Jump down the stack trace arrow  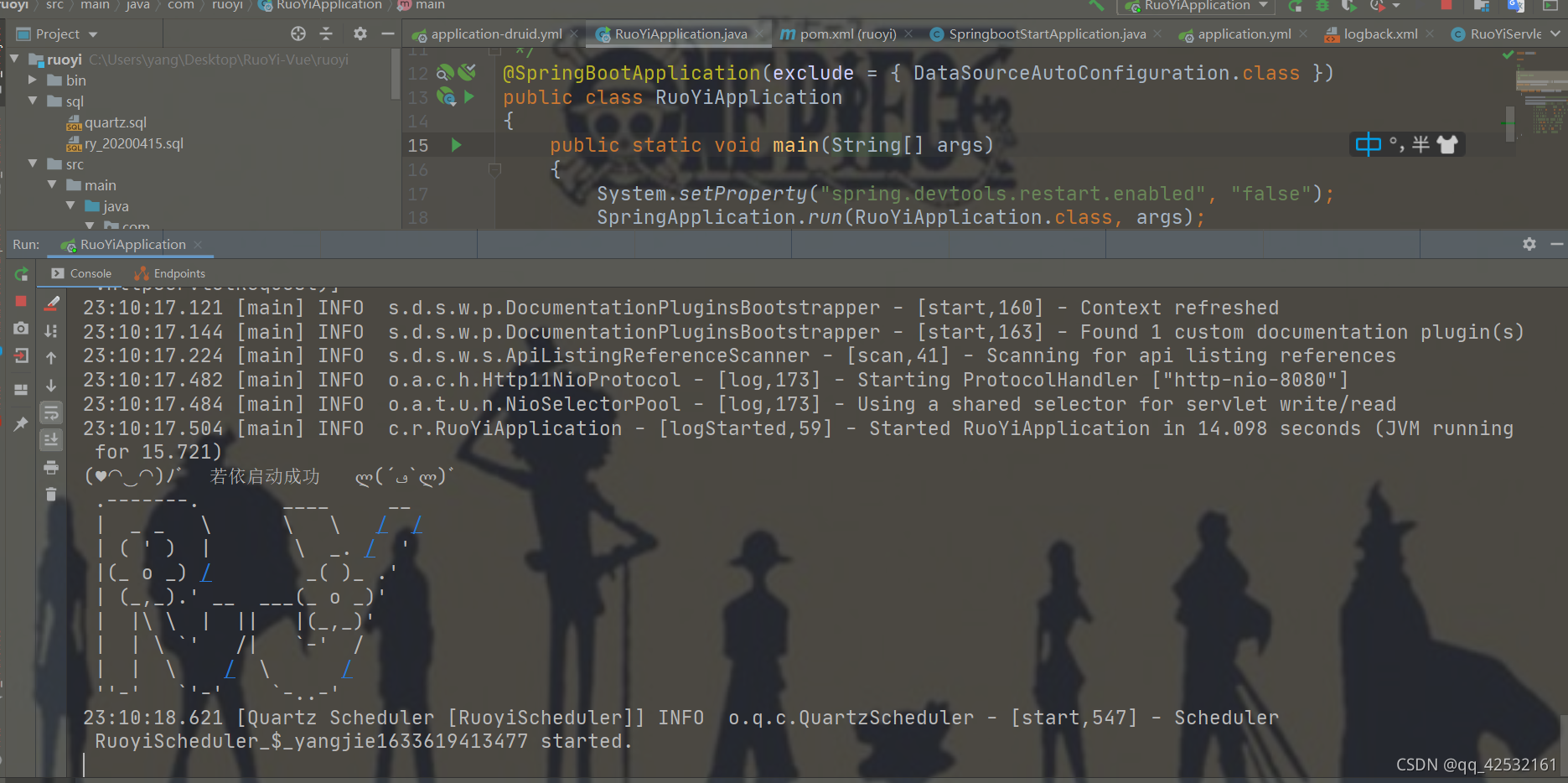pos(51,386)
